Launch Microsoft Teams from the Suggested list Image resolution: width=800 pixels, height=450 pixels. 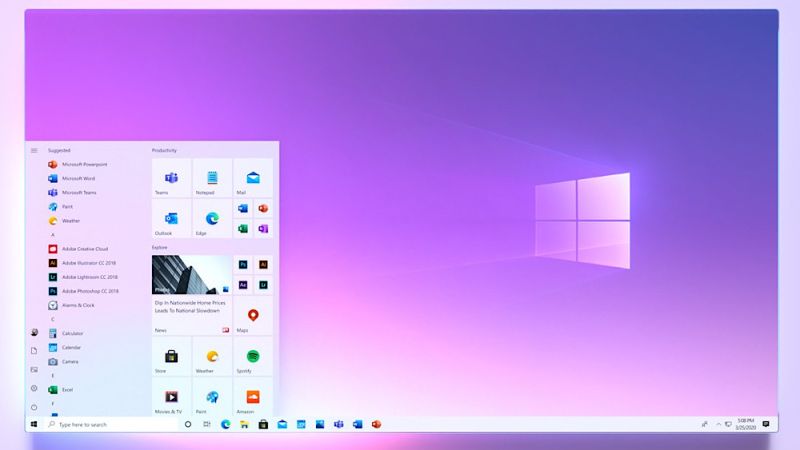72,192
